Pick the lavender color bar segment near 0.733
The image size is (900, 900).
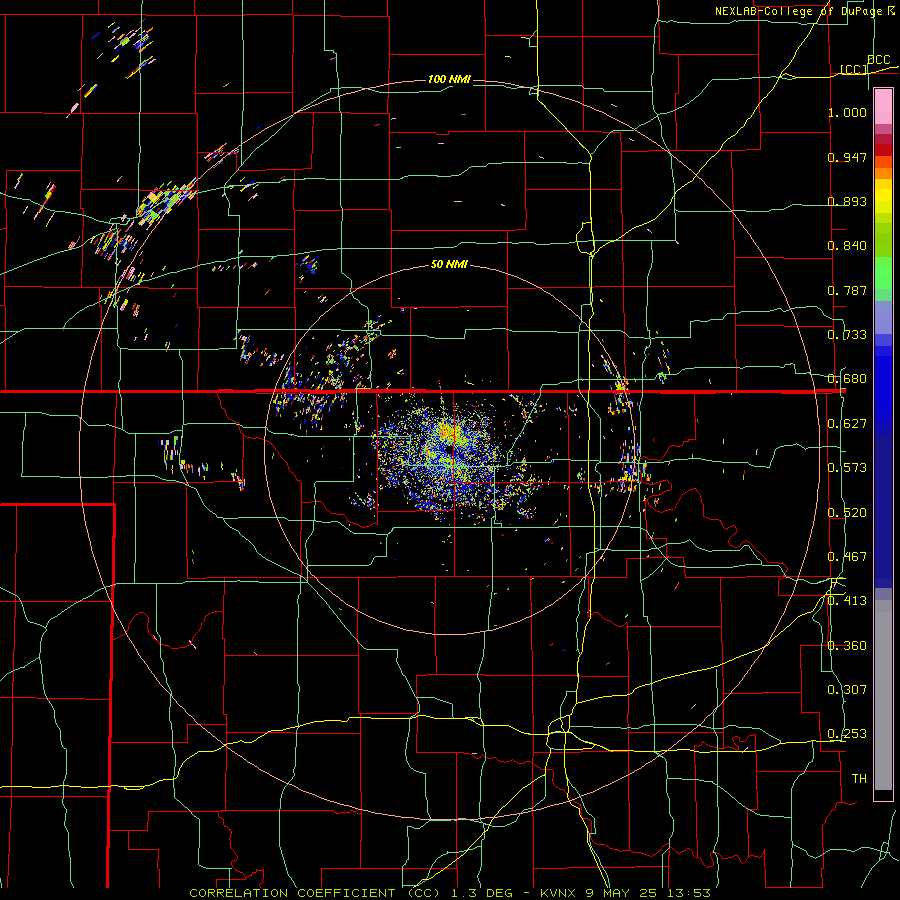coord(883,318)
